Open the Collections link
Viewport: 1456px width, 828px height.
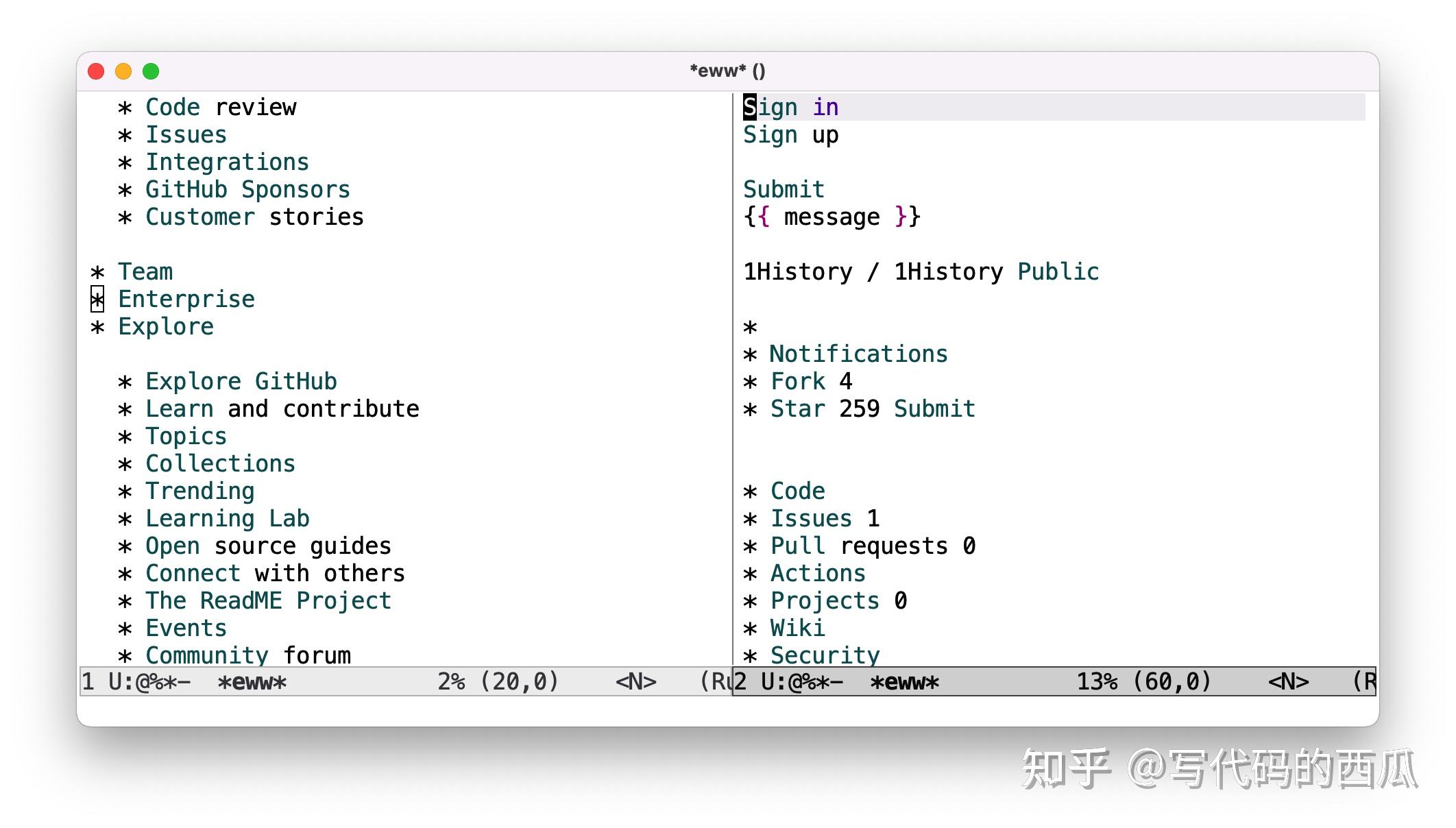(x=220, y=464)
